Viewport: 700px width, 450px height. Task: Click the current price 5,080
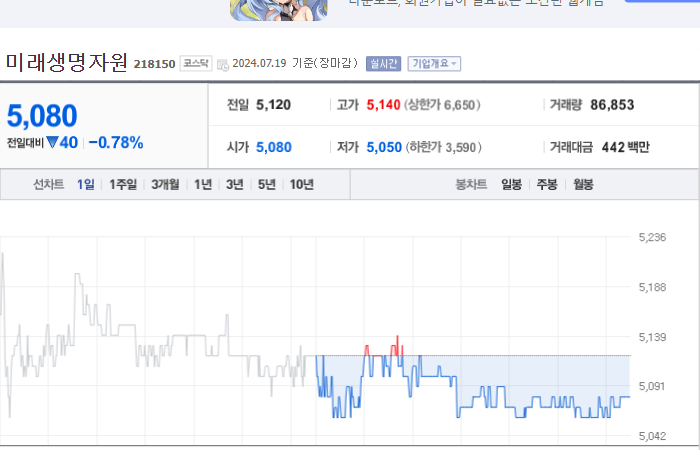click(42, 116)
